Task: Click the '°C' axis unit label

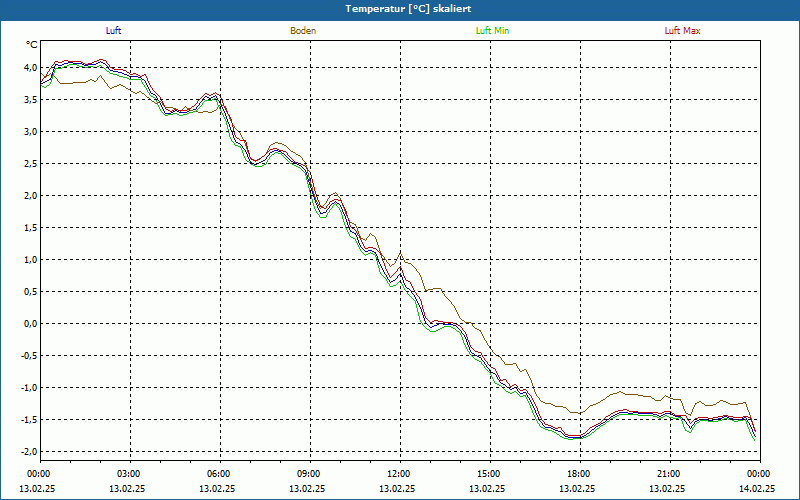Action: [32, 45]
